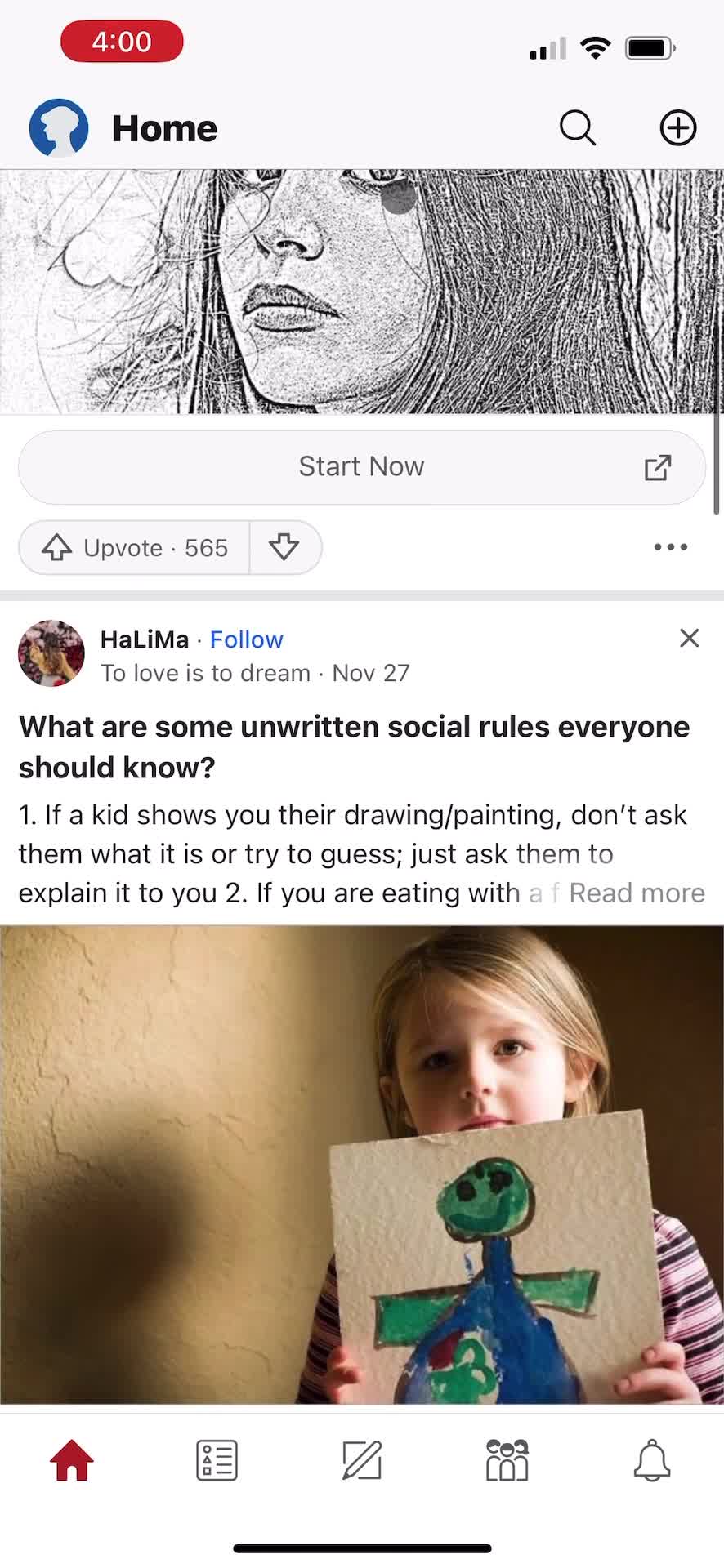Dismiss HaLiMa's post with the X
Screen dimensions: 724x1568
[690, 638]
